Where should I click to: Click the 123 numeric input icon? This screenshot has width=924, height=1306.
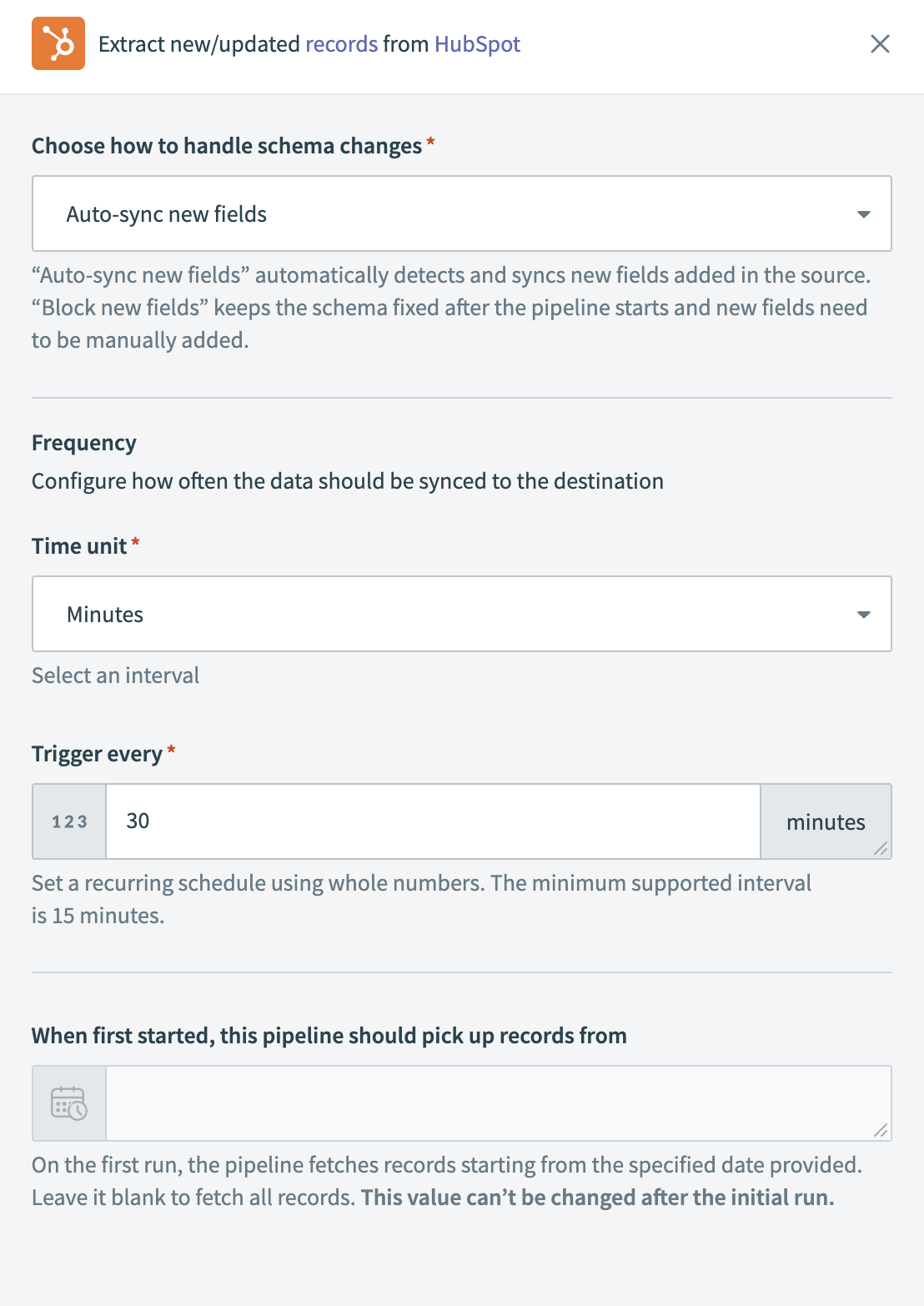pos(68,821)
